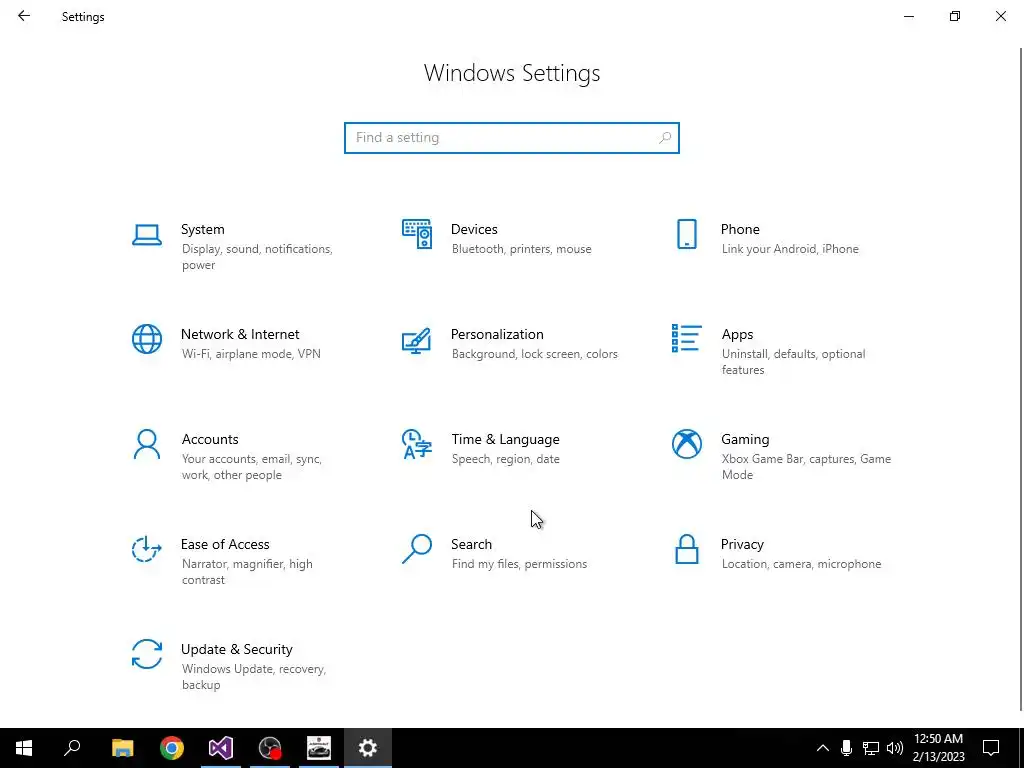Click the Network & Internet heading
1024x768 pixels.
pyautogui.click(x=240, y=334)
